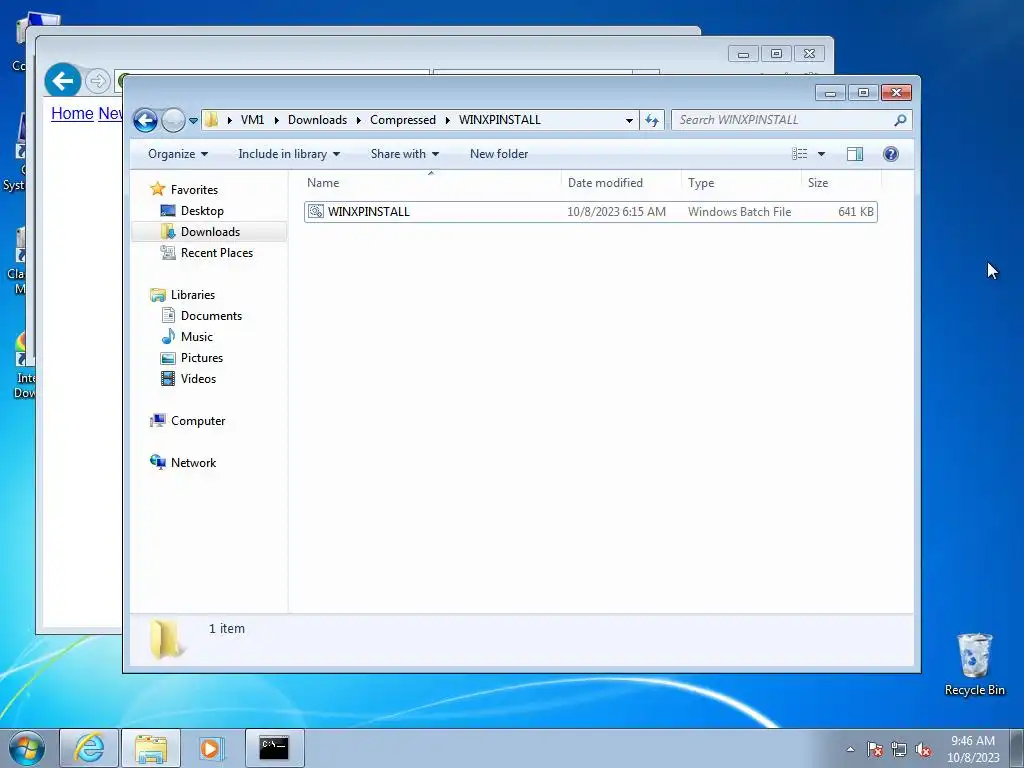This screenshot has height=768, width=1024.
Task: Maximize the WINXPINSTALL Explorer window
Action: 863,93
